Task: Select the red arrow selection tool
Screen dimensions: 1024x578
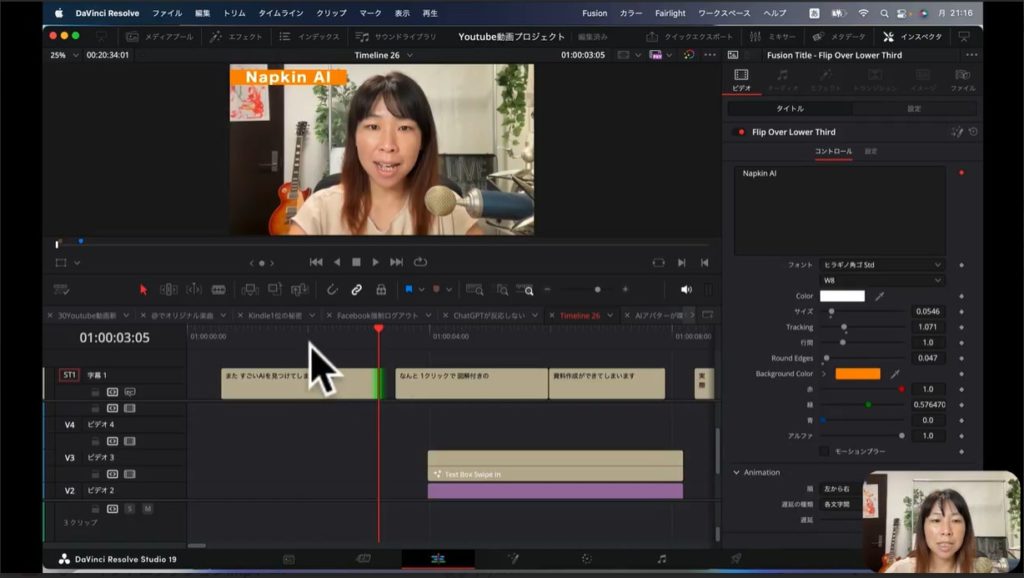Action: click(143, 289)
